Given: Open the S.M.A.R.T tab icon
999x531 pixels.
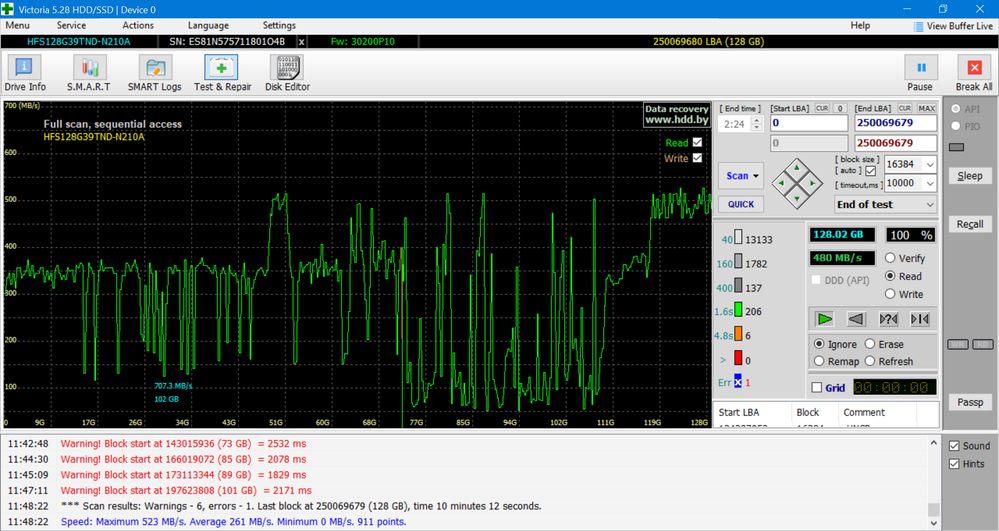Looking at the screenshot, I should click(89, 73).
